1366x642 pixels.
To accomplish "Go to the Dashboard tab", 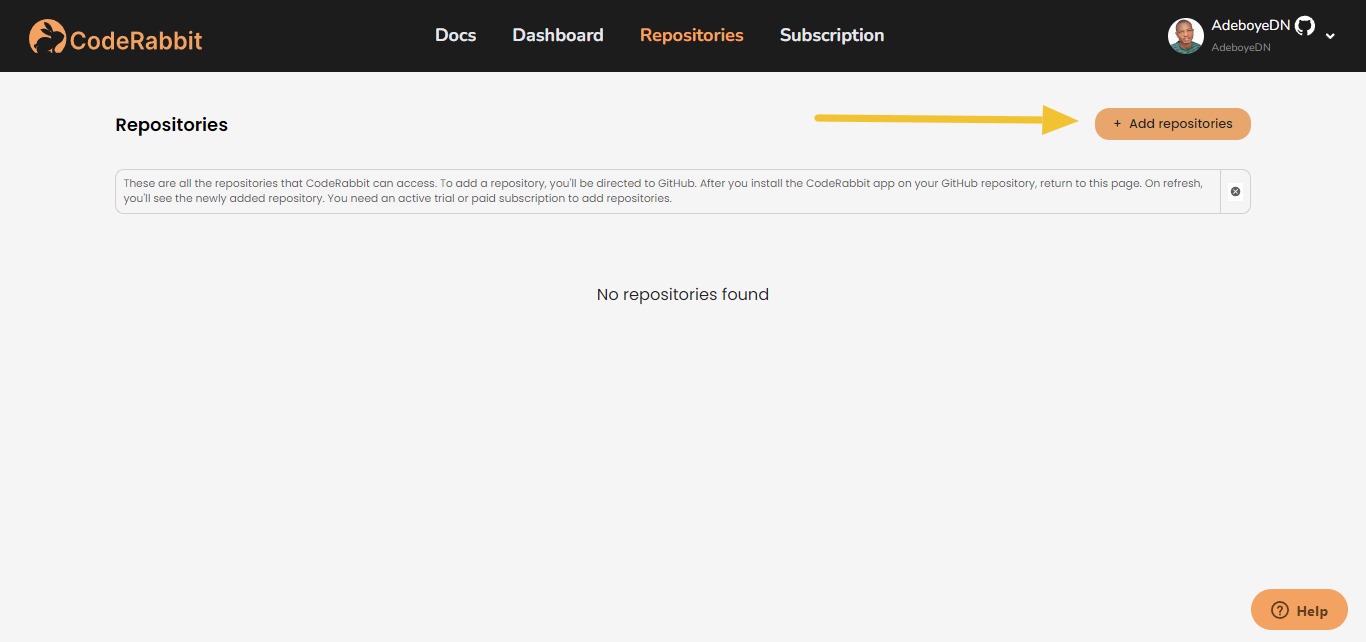I will tap(557, 35).
